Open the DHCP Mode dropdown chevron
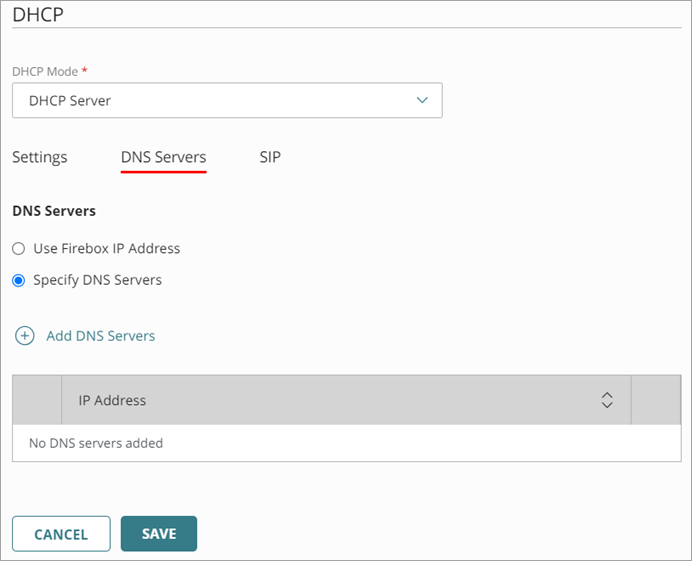The height and width of the screenshot is (561, 692). tap(422, 100)
